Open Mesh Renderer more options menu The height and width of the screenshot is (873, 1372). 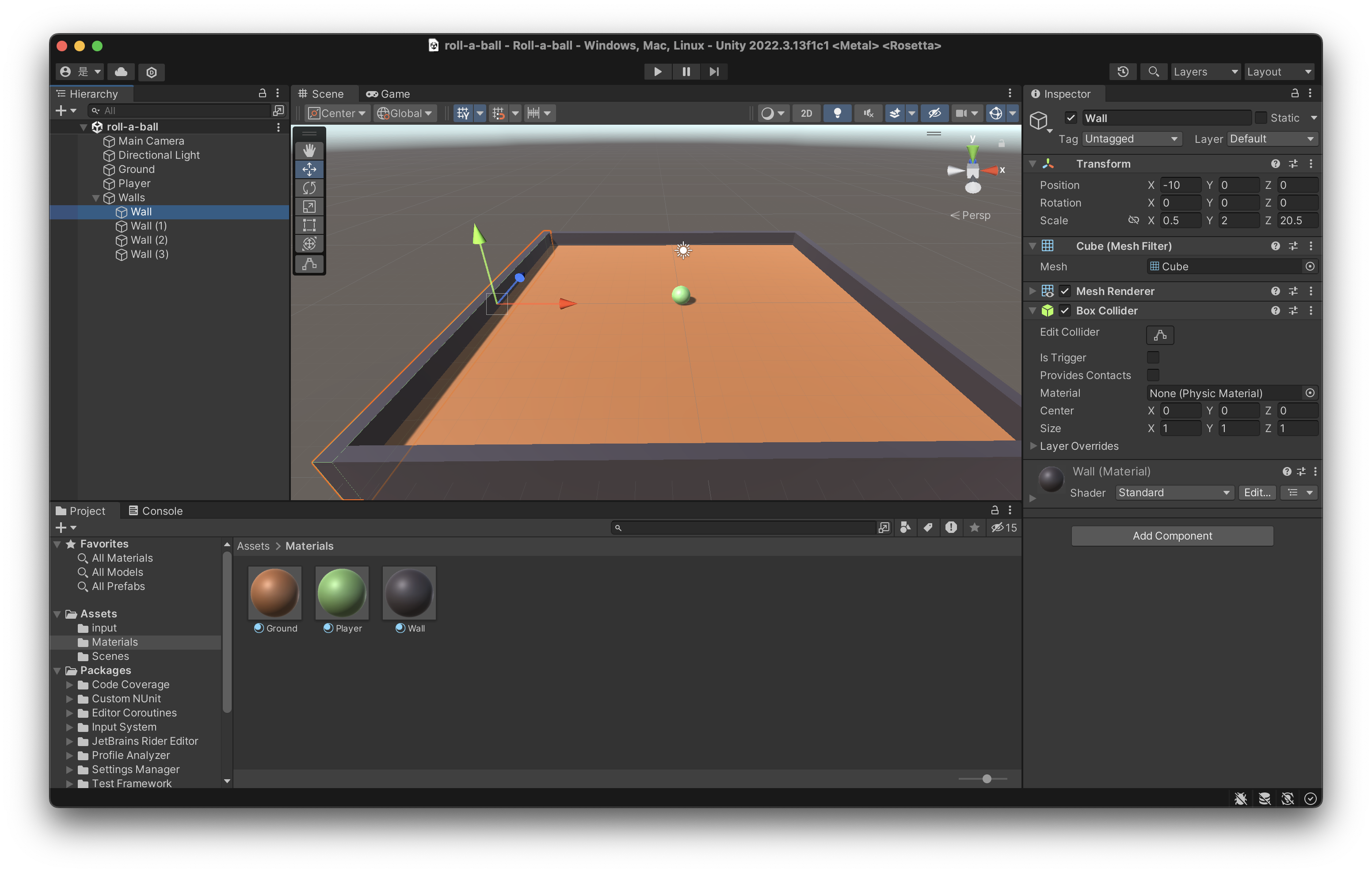click(x=1311, y=291)
